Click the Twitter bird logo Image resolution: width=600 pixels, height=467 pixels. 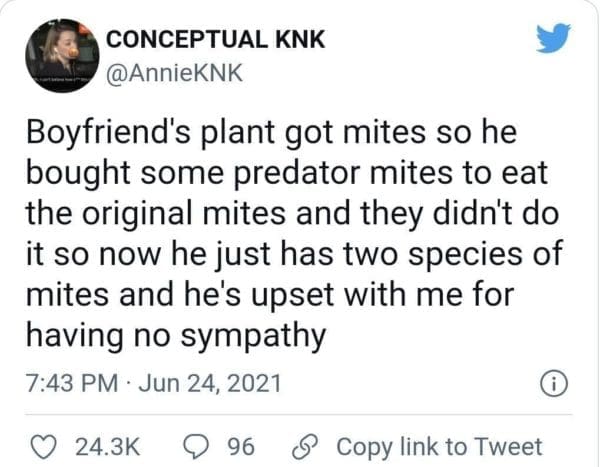553,37
